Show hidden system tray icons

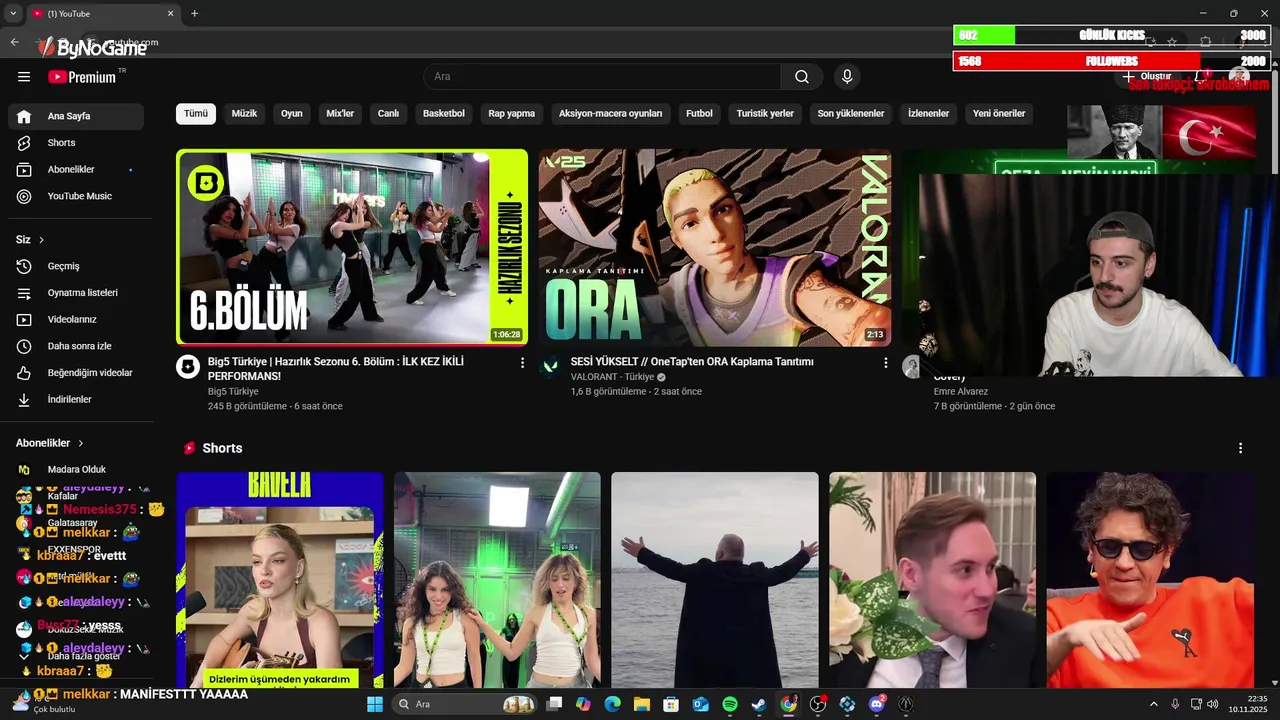(1153, 704)
